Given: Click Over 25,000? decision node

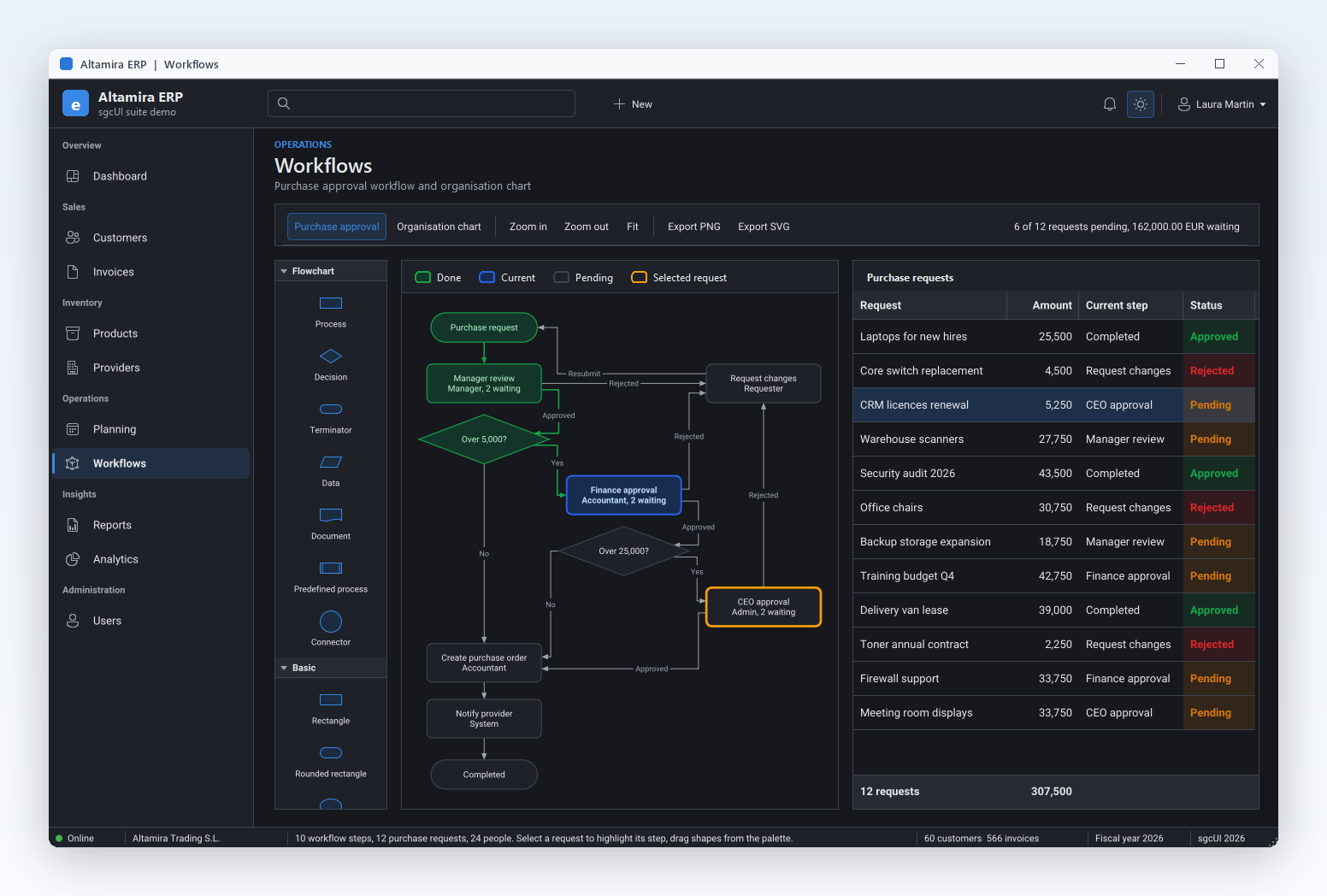Looking at the screenshot, I should [624, 551].
